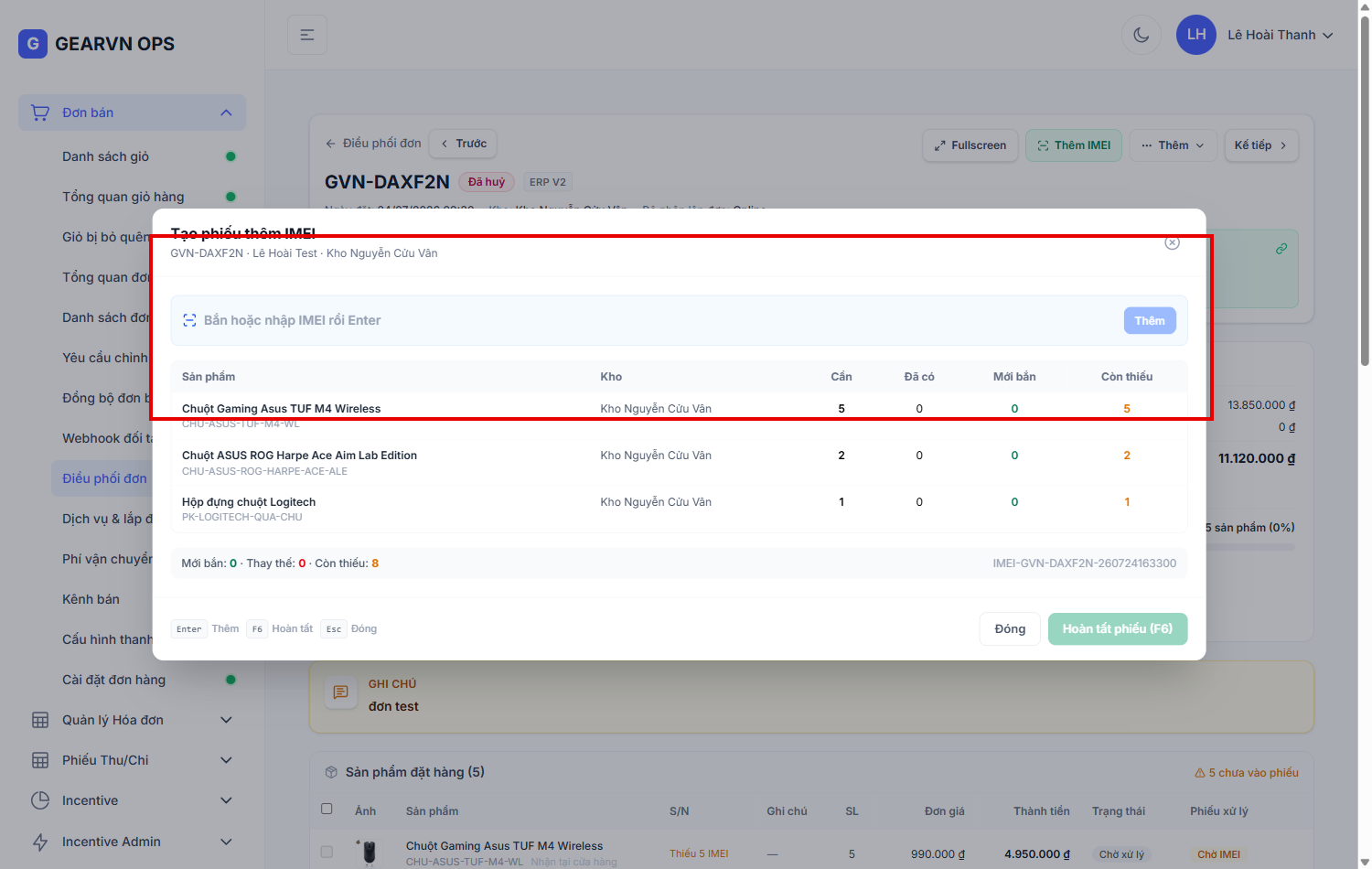
Task: Expand the Quản lý Hóa đơn menu
Action: coord(133,720)
